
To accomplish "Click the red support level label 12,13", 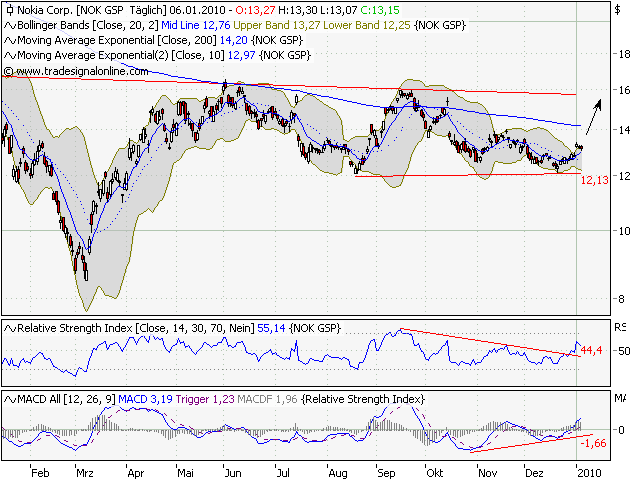I will click(594, 180).
